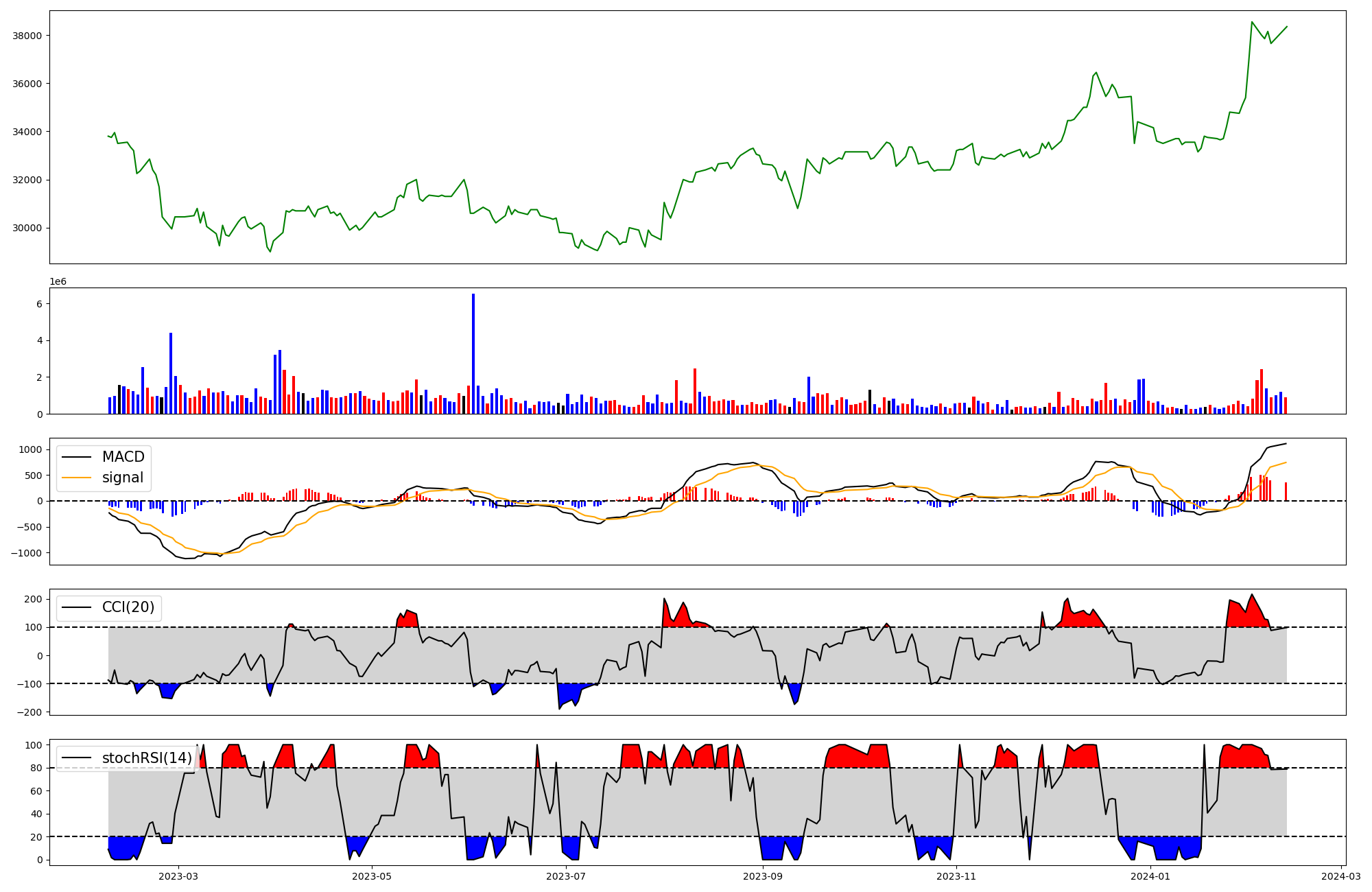The height and width of the screenshot is (892, 1372).
Task: Click the 38000 price axis label
Action: pos(27,36)
